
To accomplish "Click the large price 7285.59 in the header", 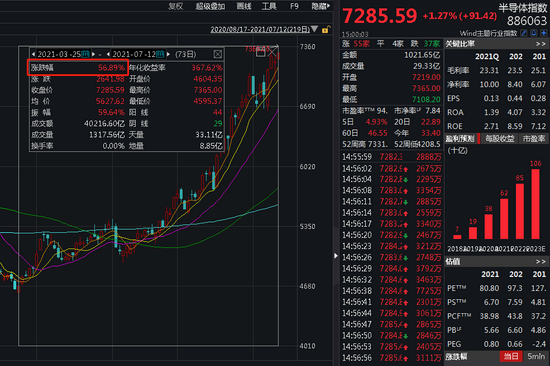I will pos(380,16).
